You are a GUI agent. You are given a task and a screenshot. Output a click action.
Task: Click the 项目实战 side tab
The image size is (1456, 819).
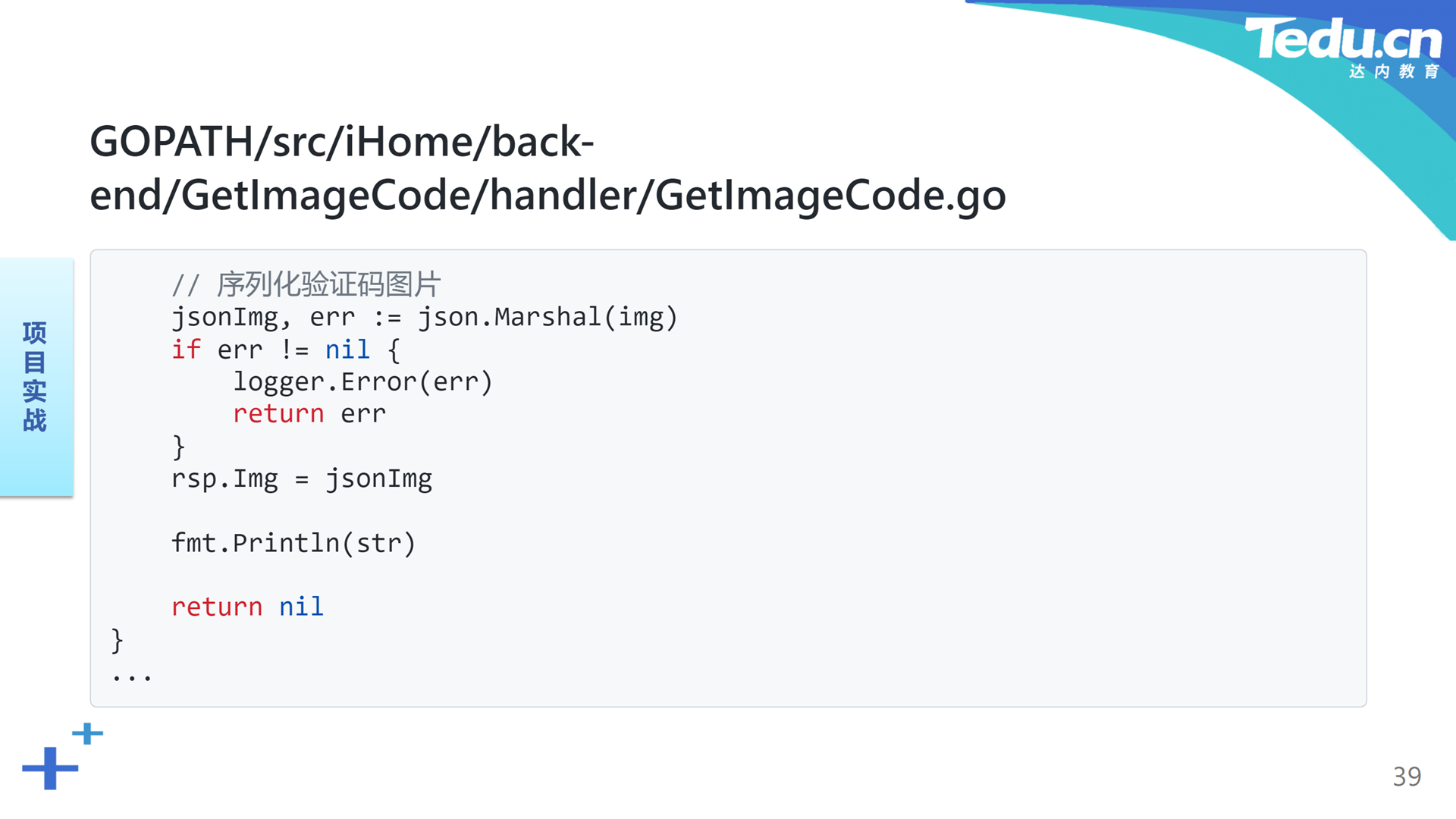coord(36,377)
